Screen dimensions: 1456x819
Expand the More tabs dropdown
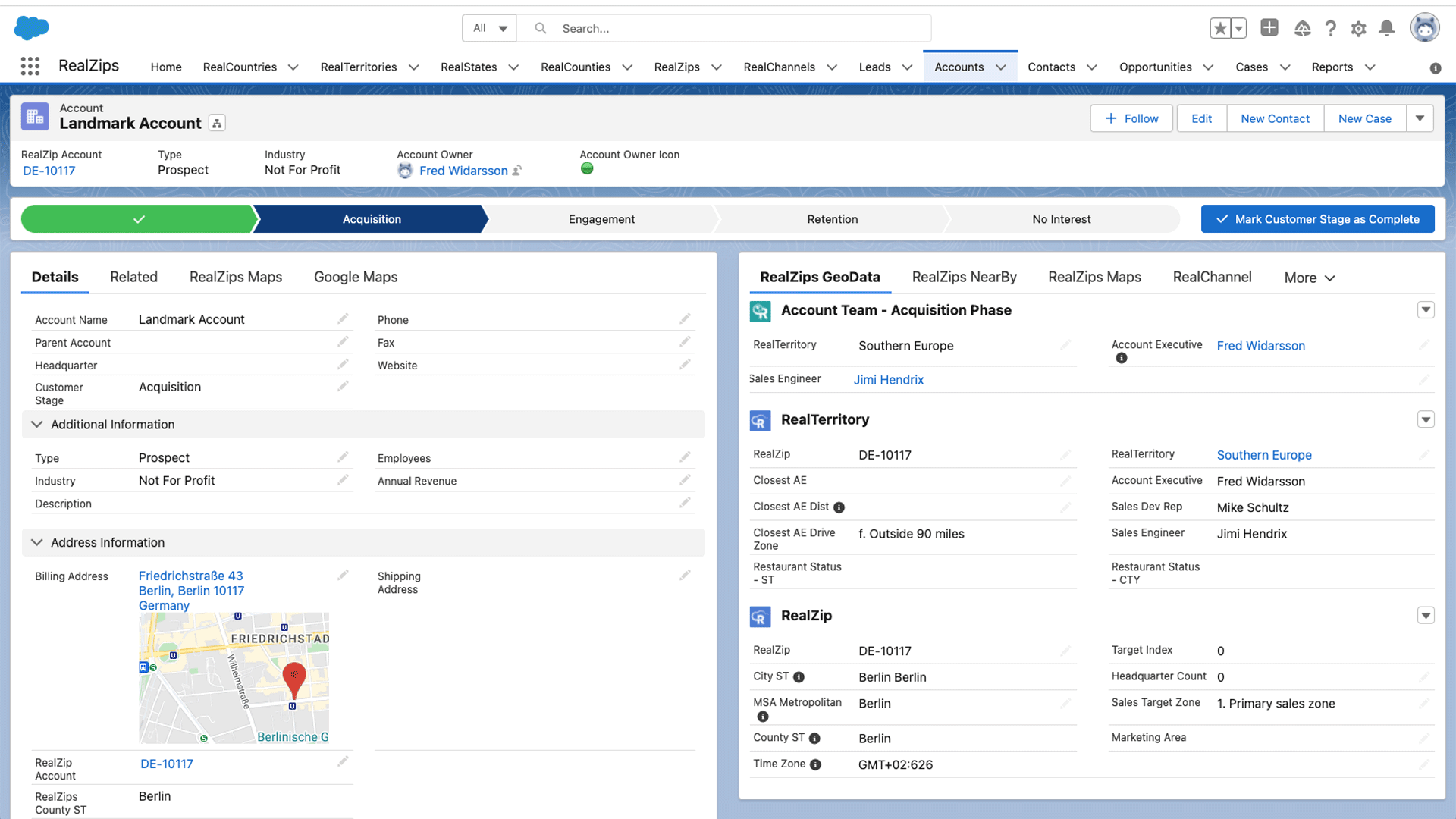tap(1309, 278)
